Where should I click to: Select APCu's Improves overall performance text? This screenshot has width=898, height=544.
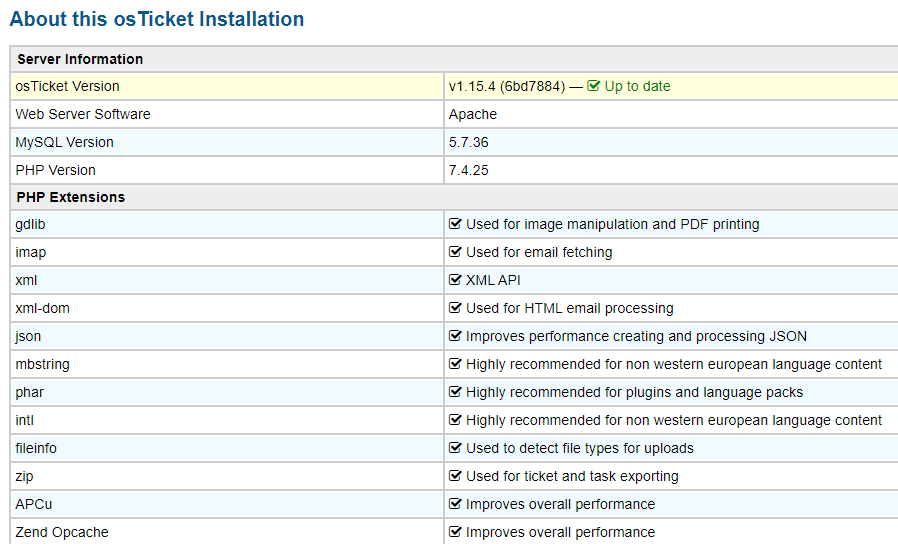(x=560, y=504)
